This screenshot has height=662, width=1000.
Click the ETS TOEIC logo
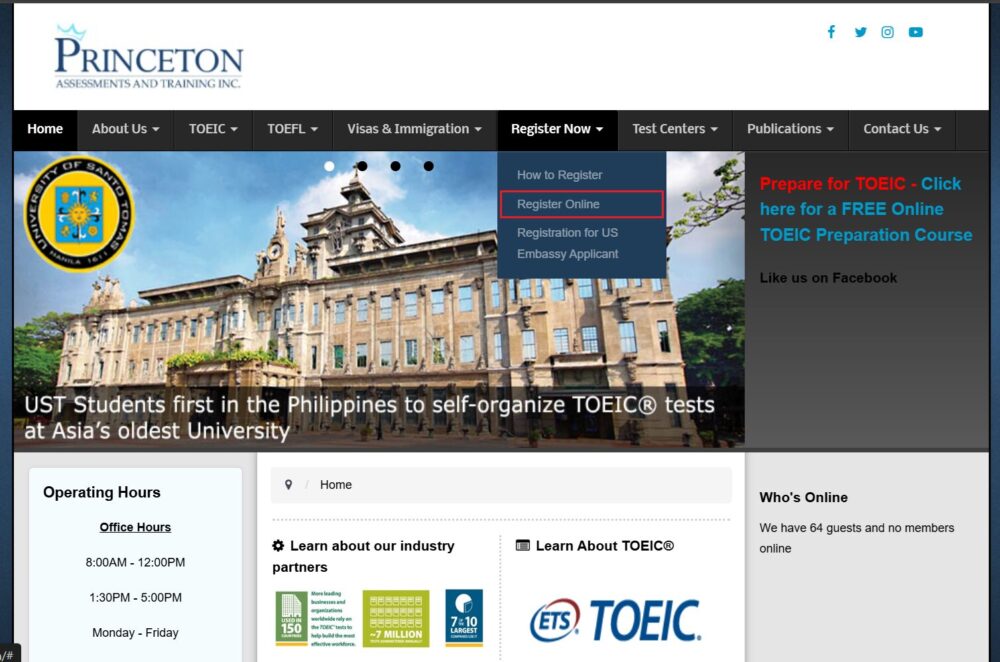point(615,620)
